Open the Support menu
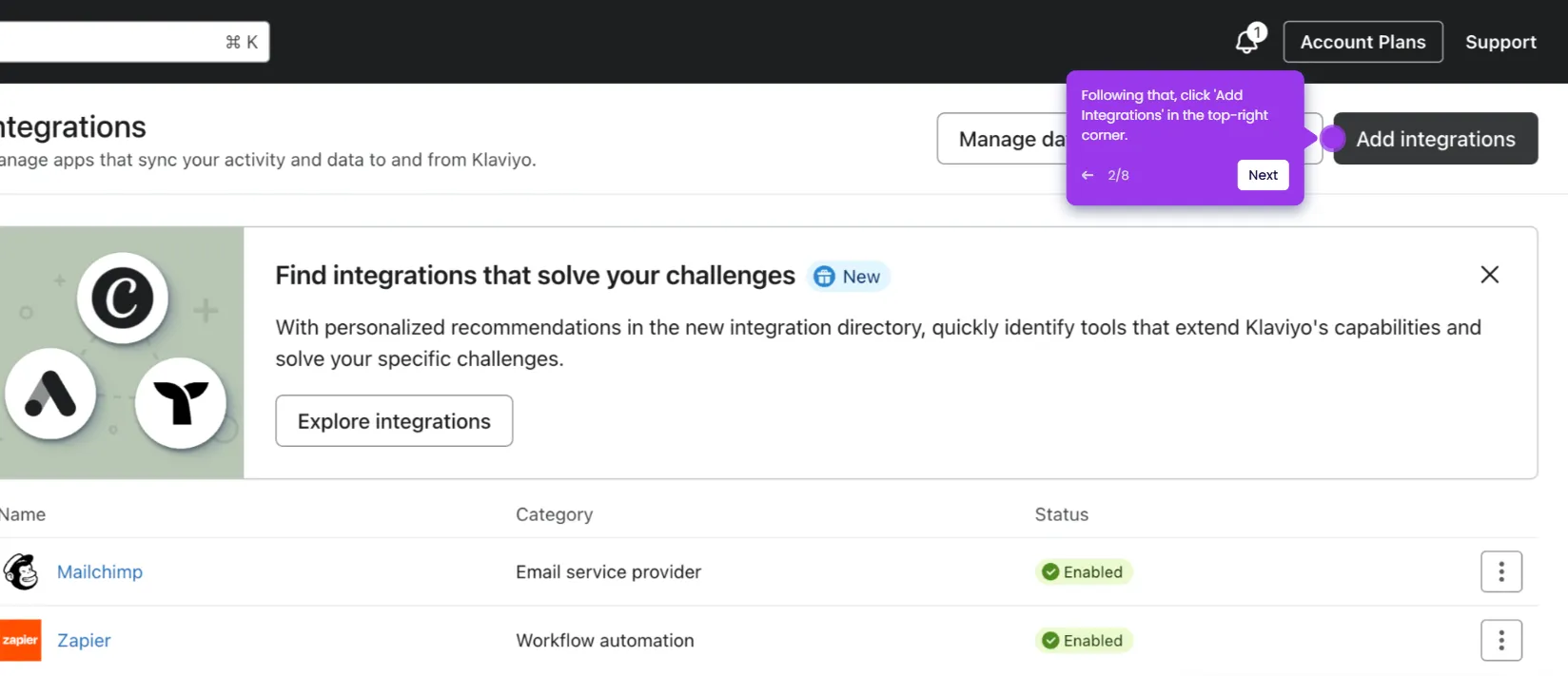The image size is (1568, 676). [x=1500, y=42]
